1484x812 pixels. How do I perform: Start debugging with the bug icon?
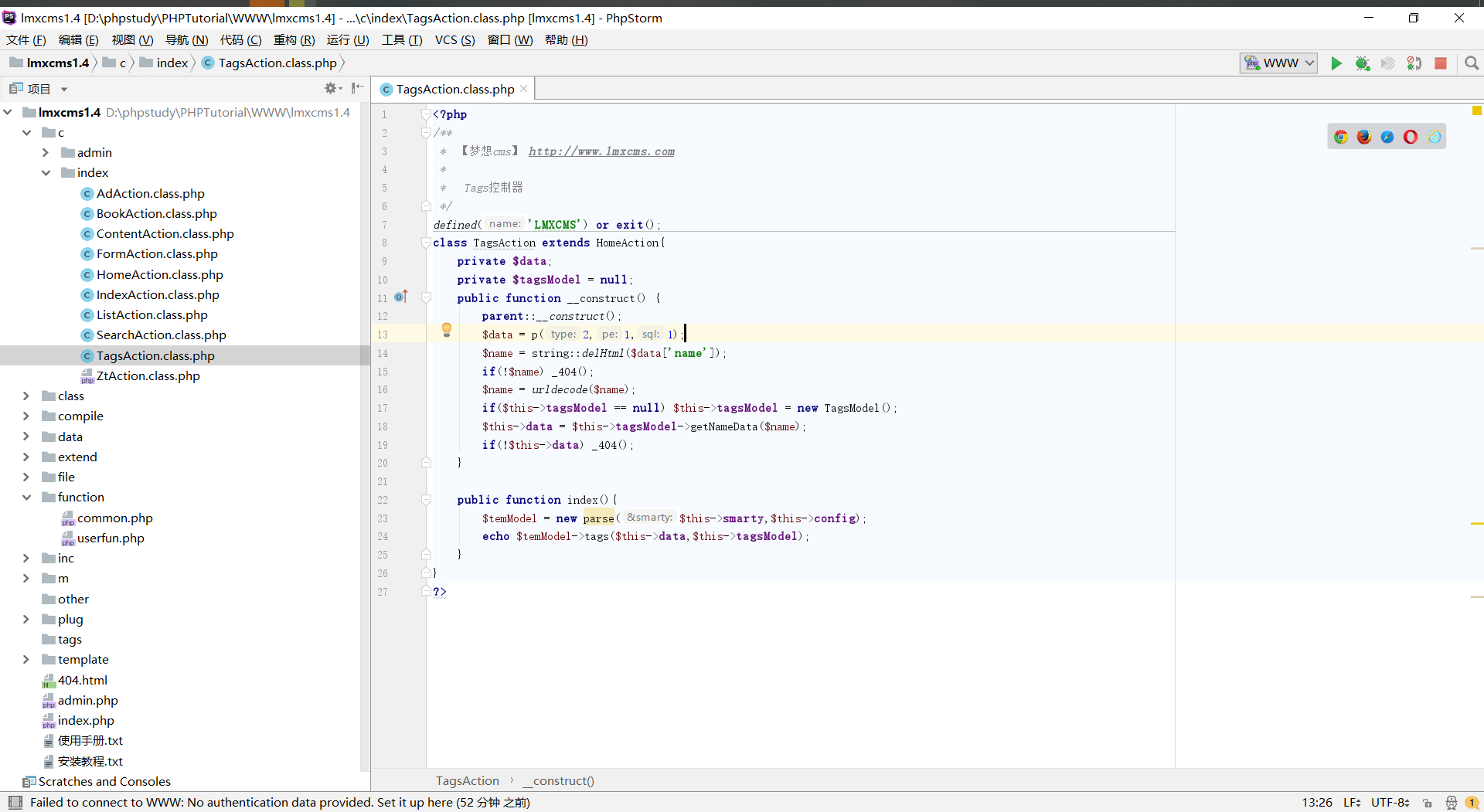click(1362, 63)
